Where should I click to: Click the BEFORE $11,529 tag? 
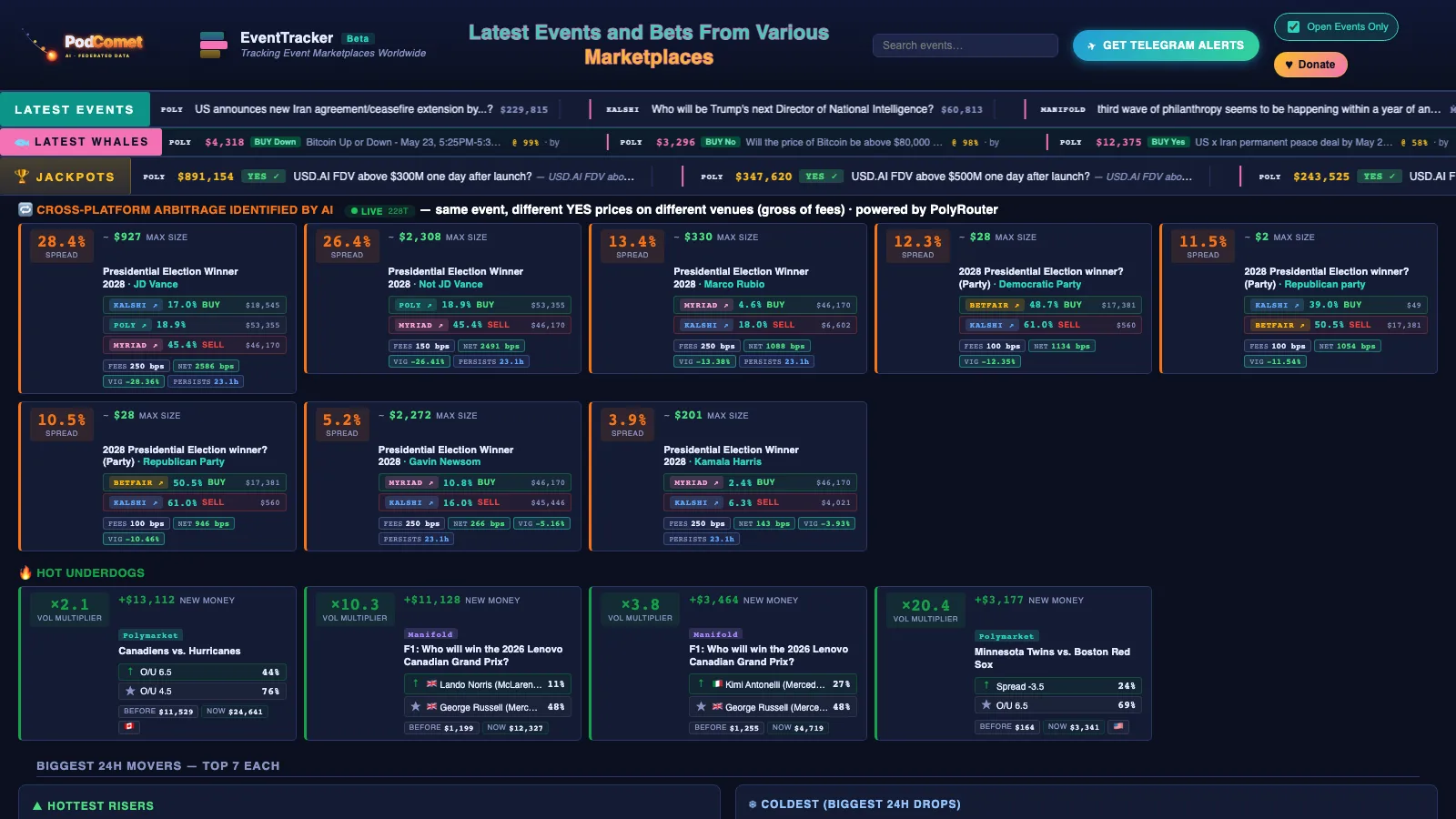[158, 712]
